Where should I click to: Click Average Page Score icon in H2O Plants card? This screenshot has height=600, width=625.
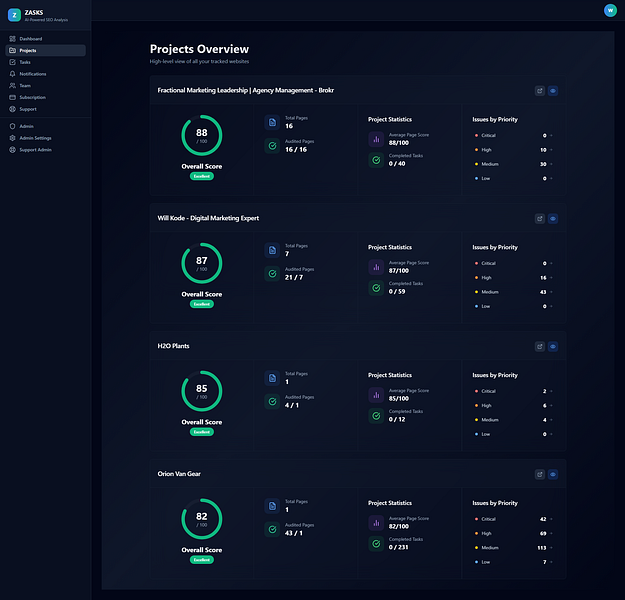point(376,395)
